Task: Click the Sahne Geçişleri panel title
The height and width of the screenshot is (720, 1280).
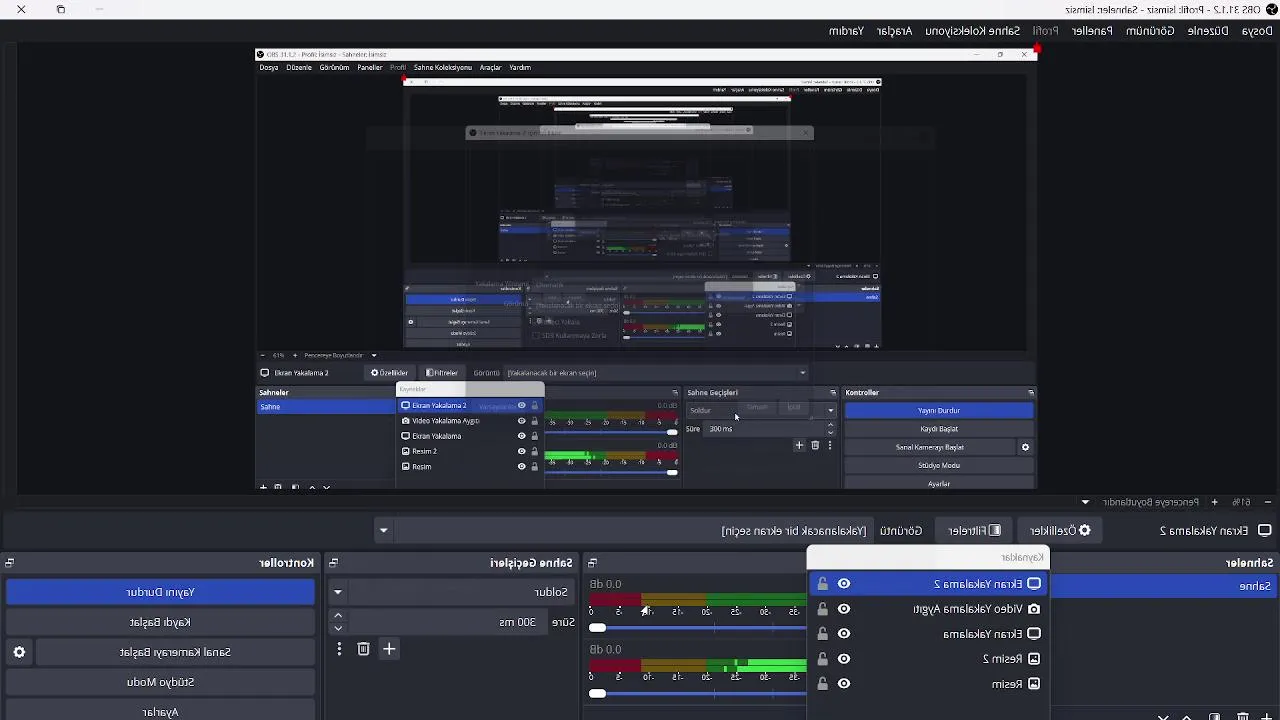Action: pyautogui.click(x=531, y=563)
